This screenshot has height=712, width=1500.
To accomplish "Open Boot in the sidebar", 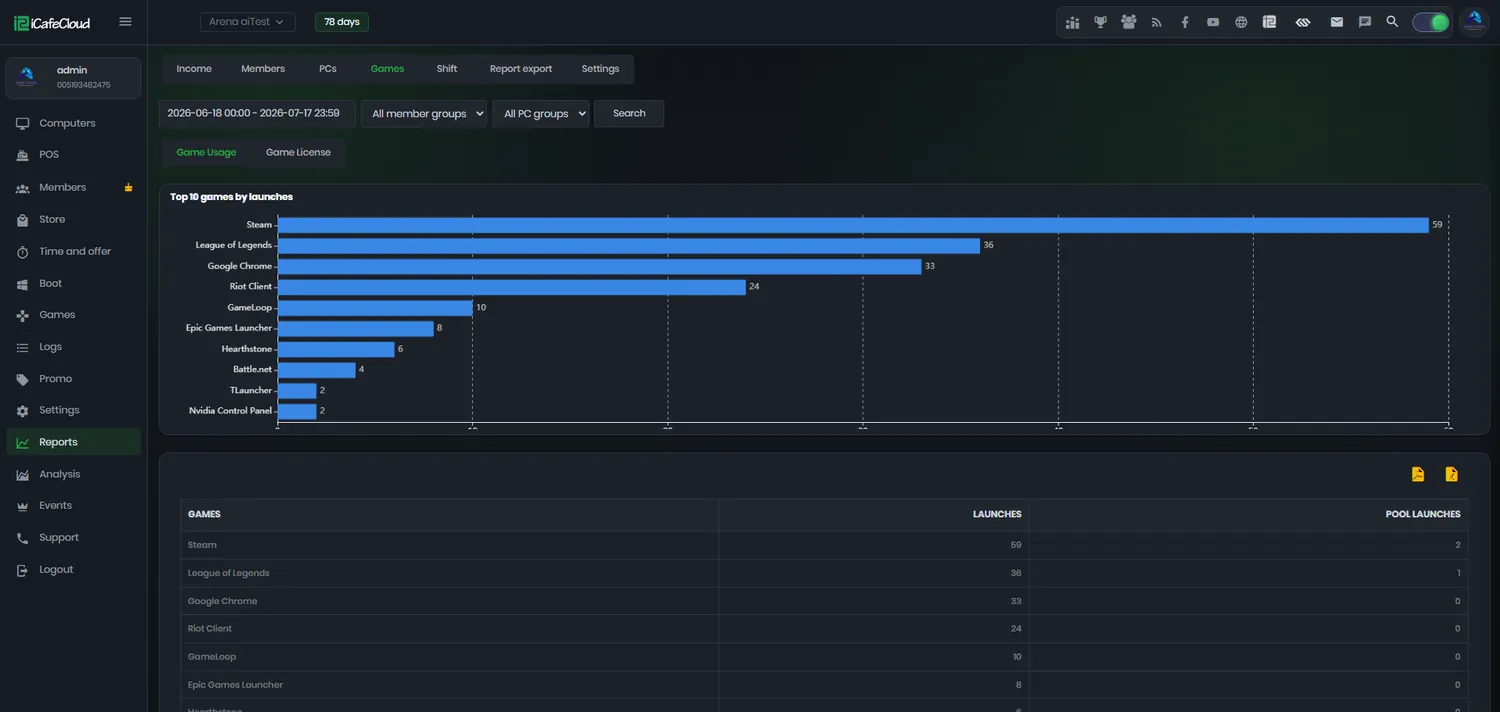I will pyautogui.click(x=73, y=283).
